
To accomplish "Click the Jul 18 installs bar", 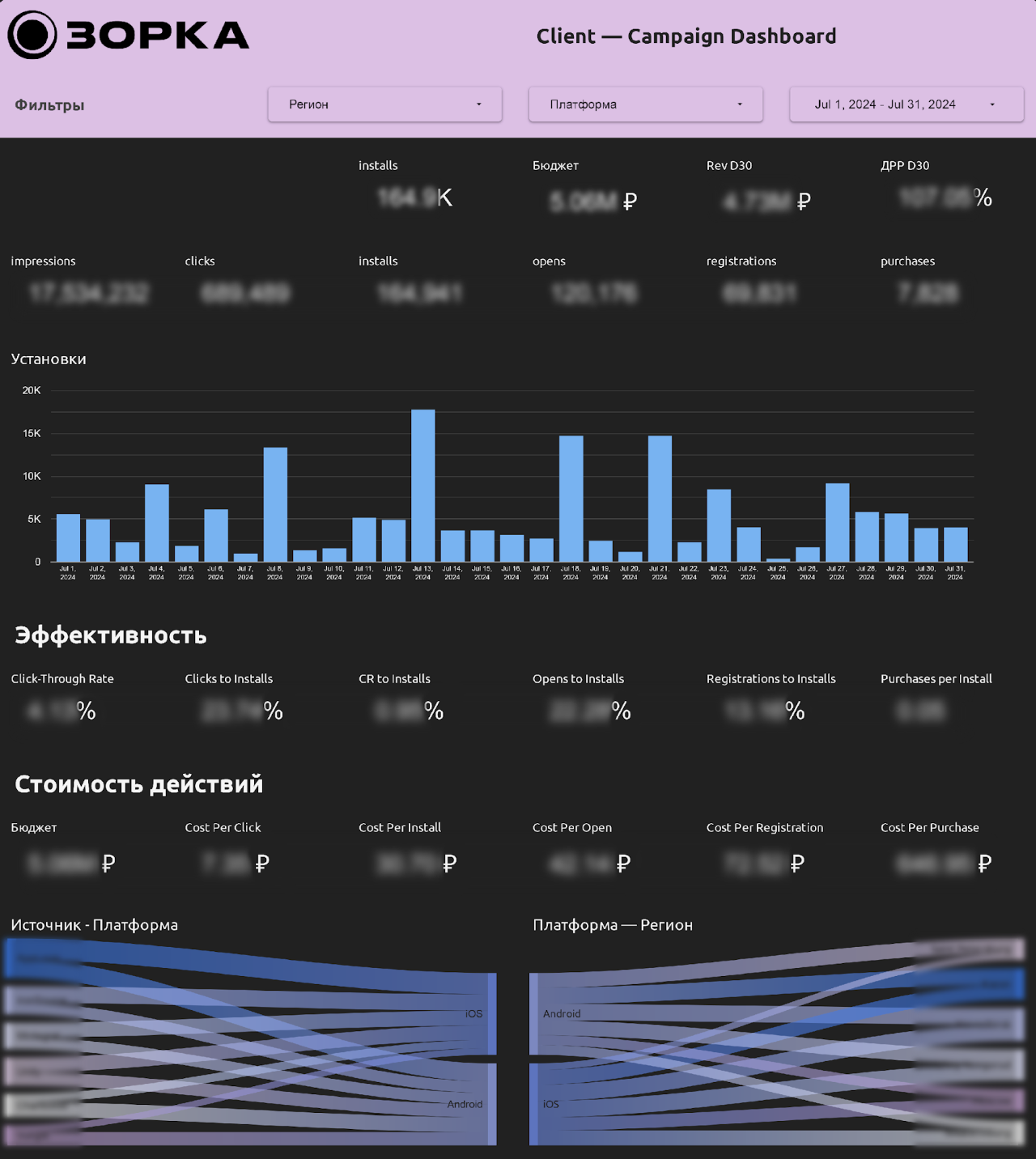I will coord(571,499).
